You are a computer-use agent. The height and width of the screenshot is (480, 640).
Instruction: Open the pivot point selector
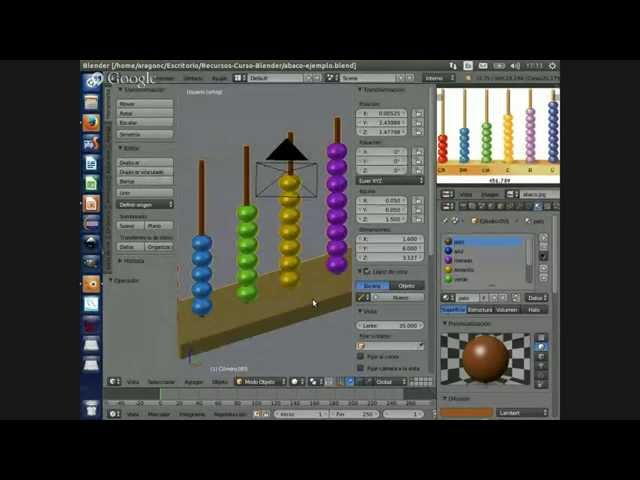315,382
